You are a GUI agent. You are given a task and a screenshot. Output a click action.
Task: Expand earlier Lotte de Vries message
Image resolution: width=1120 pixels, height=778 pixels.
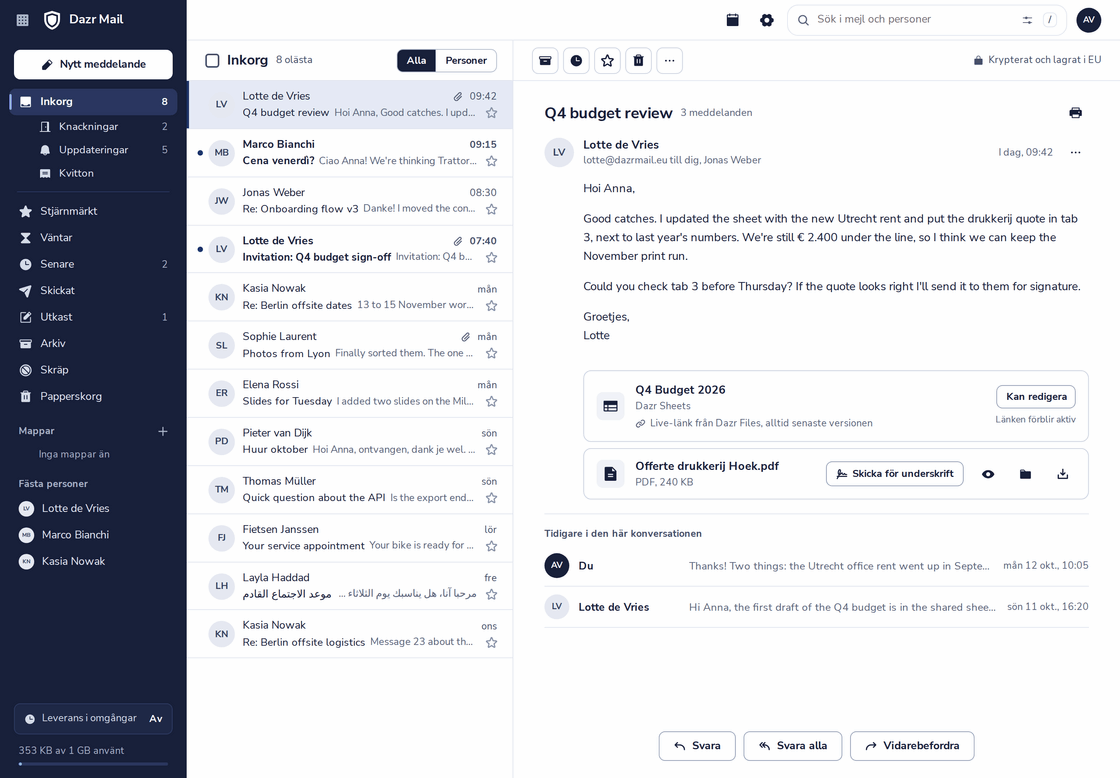pyautogui.click(x=816, y=607)
